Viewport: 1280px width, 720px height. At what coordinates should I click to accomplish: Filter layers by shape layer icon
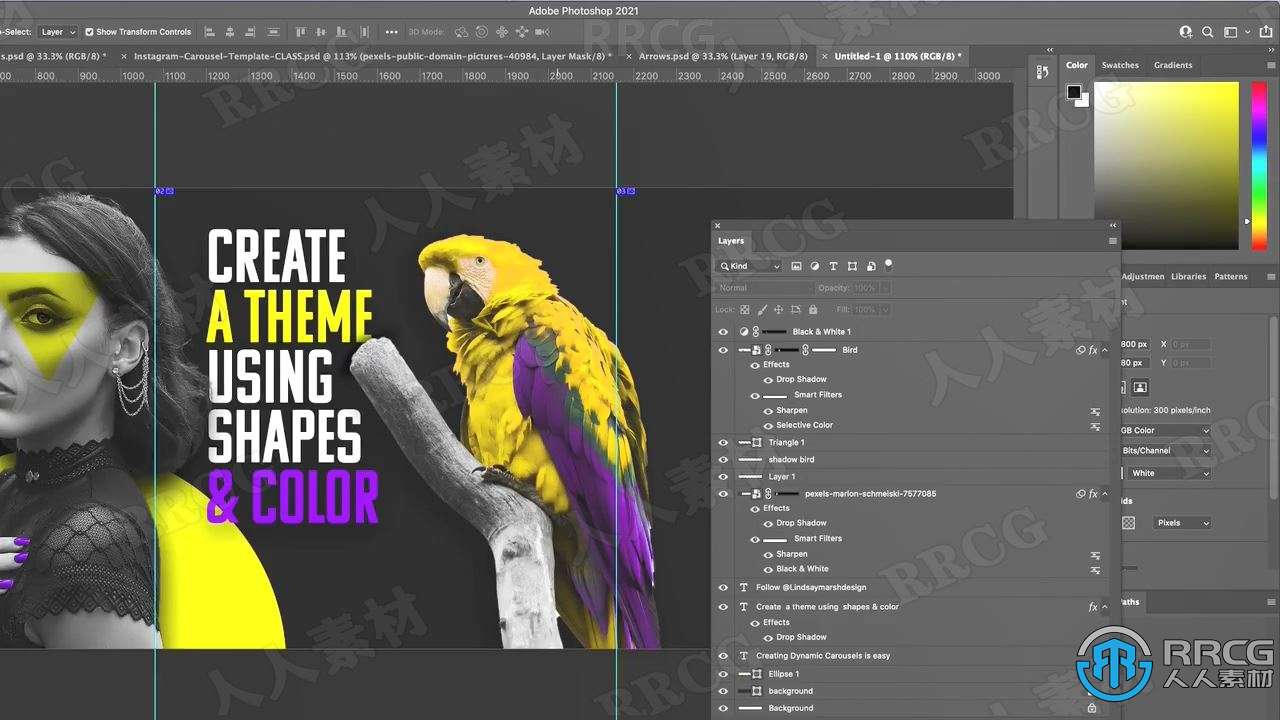[852, 266]
